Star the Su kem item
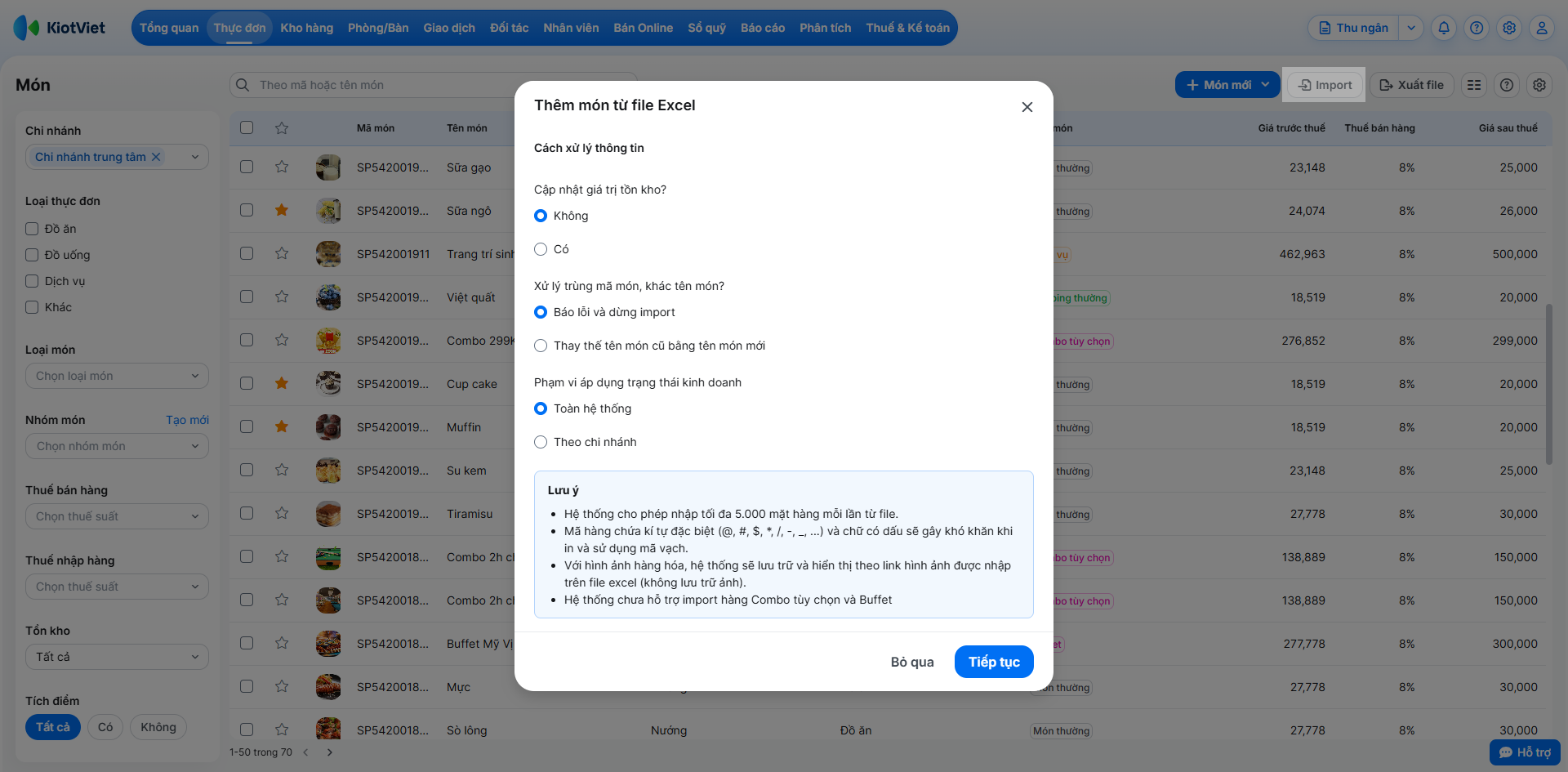 (x=282, y=470)
